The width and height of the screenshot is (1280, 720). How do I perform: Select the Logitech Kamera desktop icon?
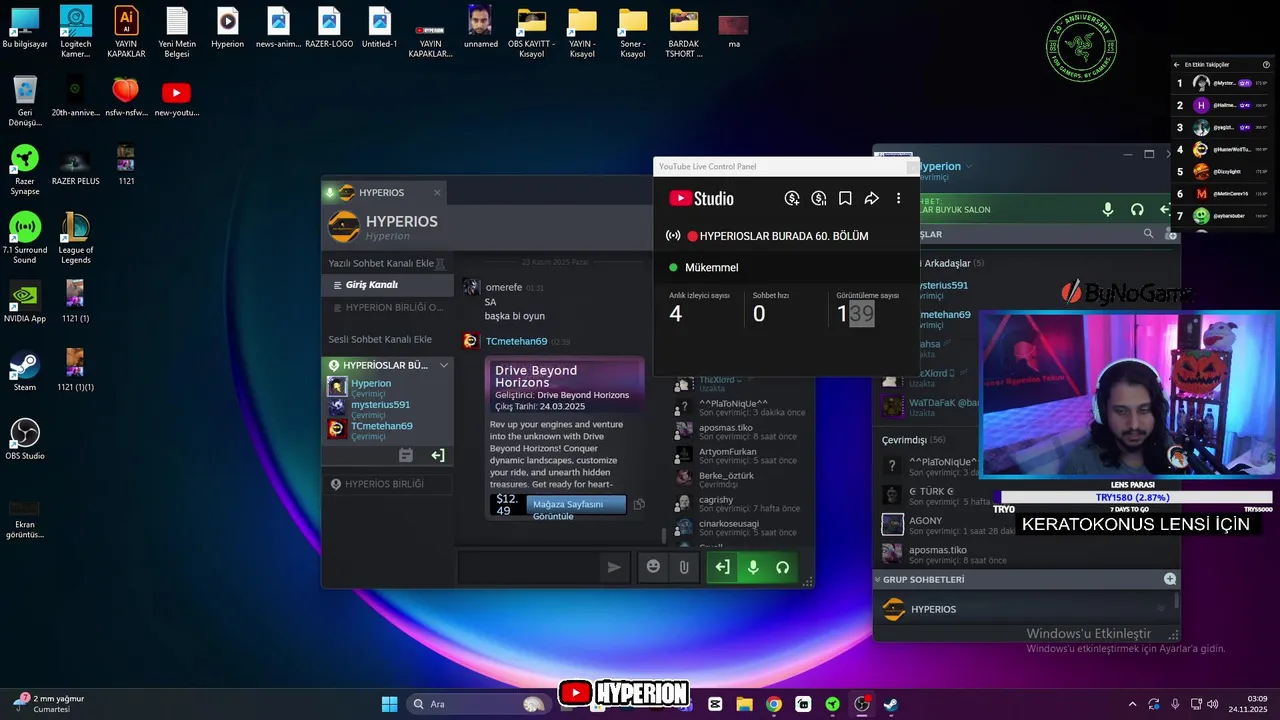(x=76, y=33)
